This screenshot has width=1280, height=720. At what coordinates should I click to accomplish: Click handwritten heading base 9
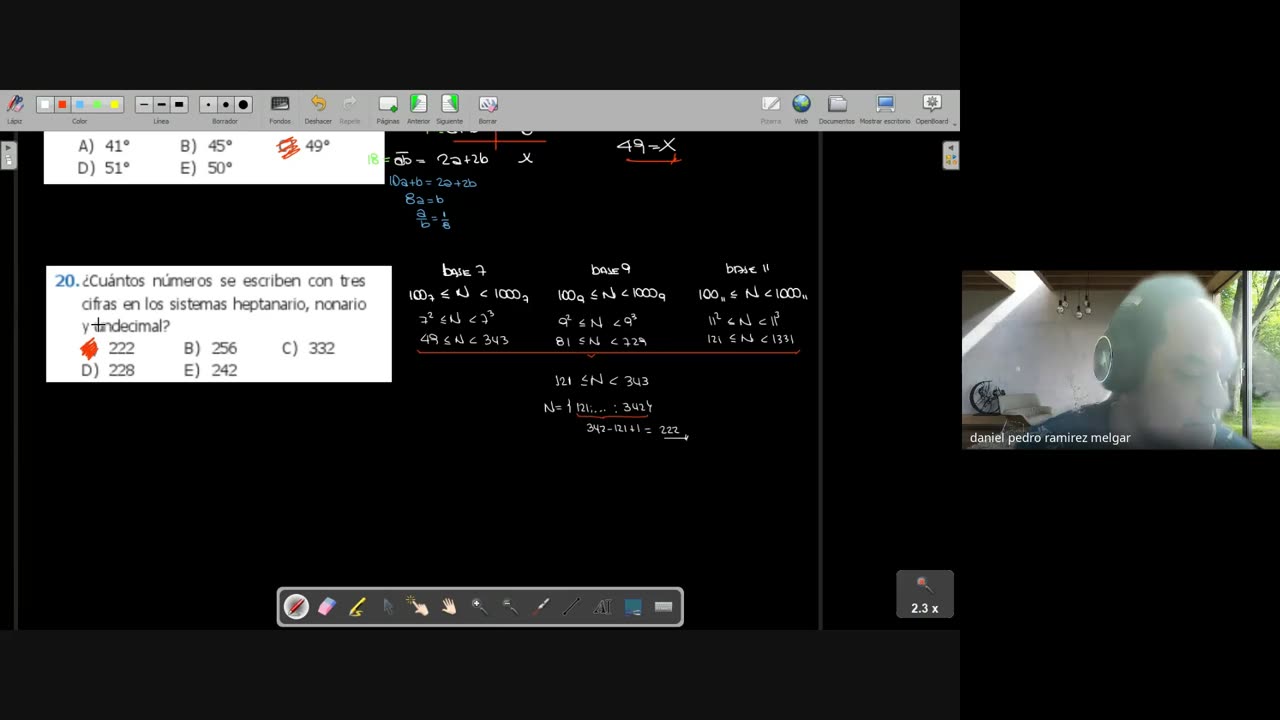click(610, 269)
